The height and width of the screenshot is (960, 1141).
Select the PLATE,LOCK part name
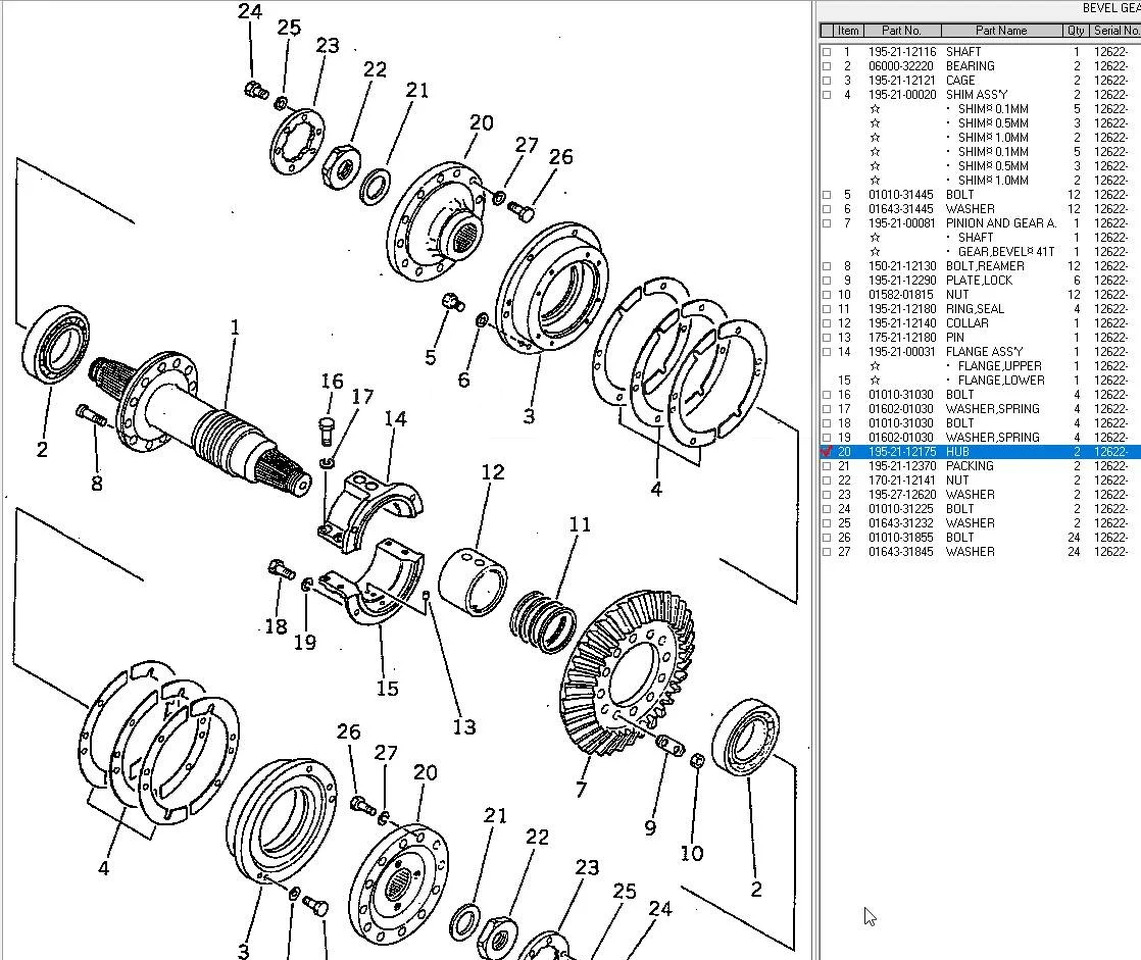click(x=979, y=280)
